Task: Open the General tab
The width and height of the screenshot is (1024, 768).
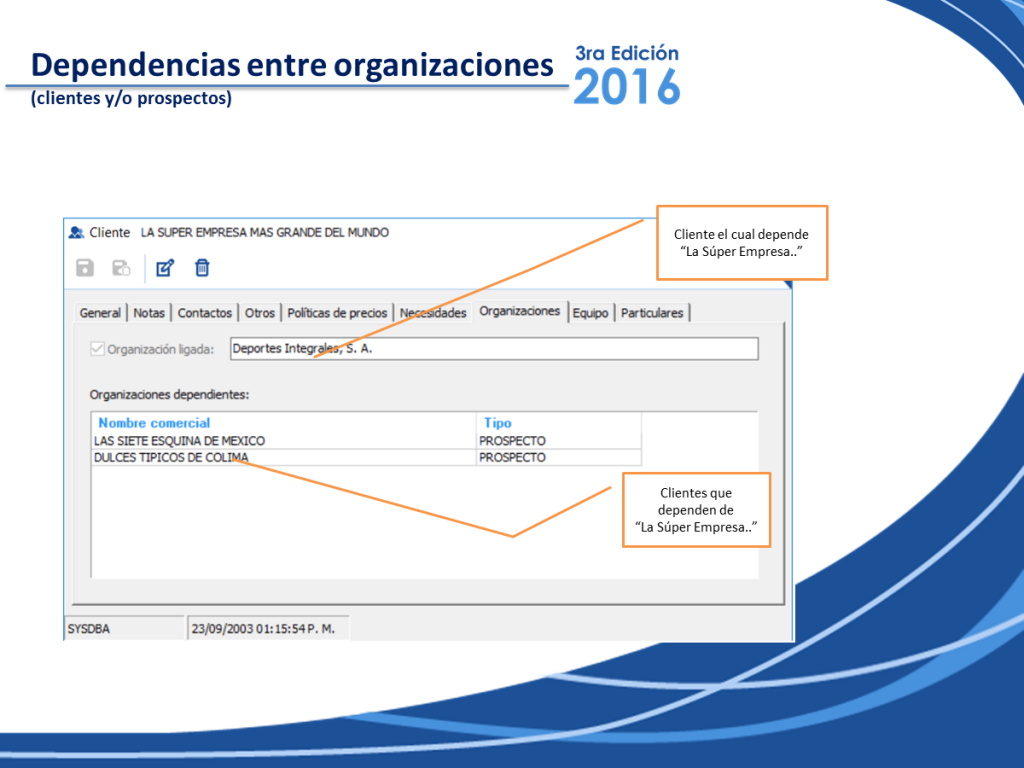Action: coord(100,313)
